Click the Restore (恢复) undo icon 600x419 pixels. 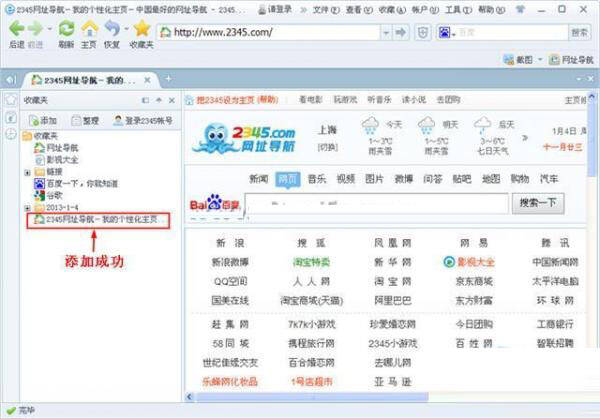point(112,29)
